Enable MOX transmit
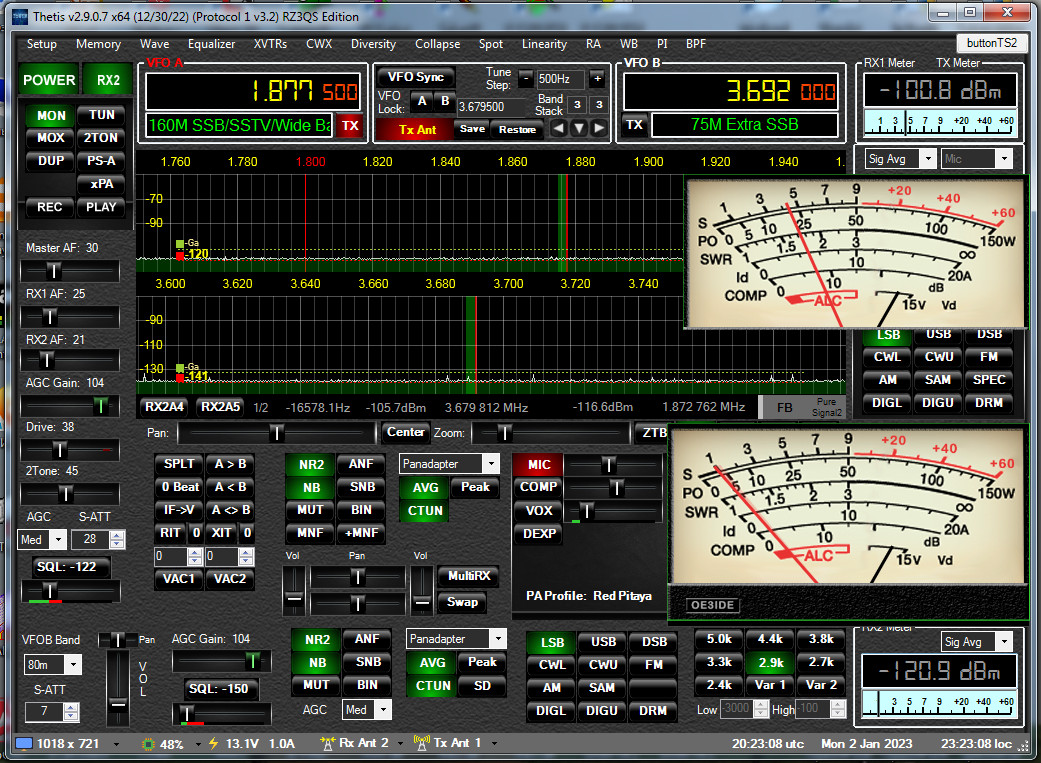This screenshot has width=1041, height=763. click(51, 137)
